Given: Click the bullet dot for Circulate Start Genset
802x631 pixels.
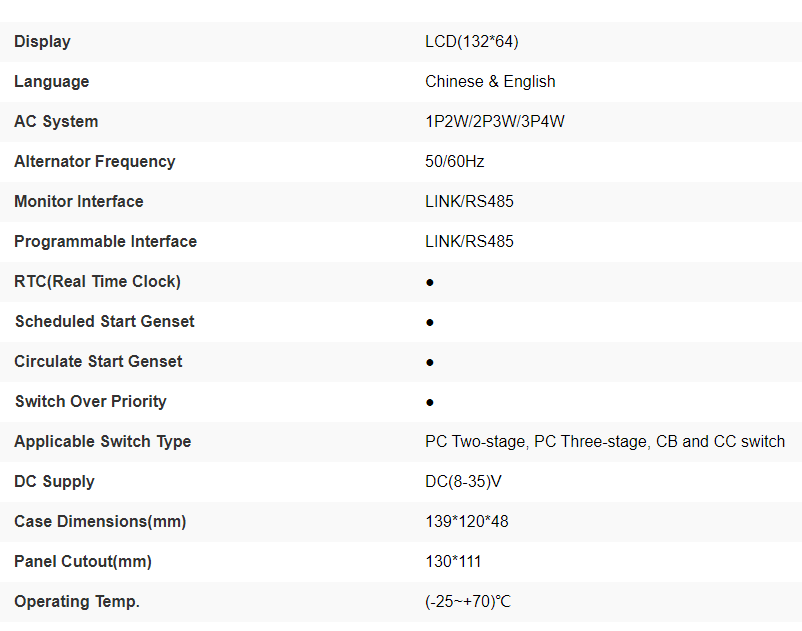Looking at the screenshot, I should (x=430, y=363).
